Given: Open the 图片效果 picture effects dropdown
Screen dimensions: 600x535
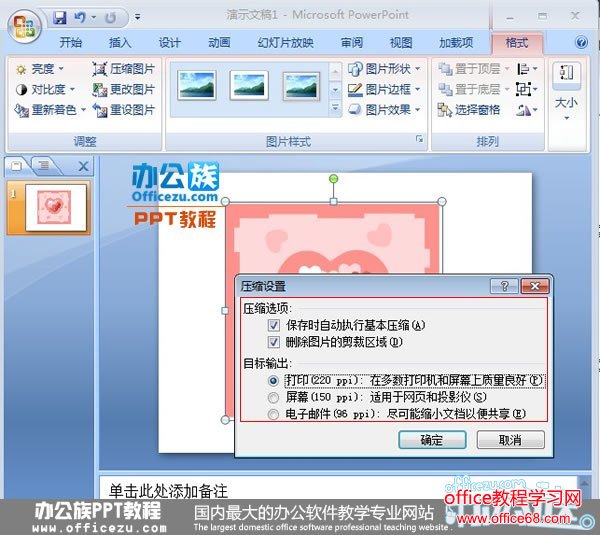Looking at the screenshot, I should (x=384, y=110).
